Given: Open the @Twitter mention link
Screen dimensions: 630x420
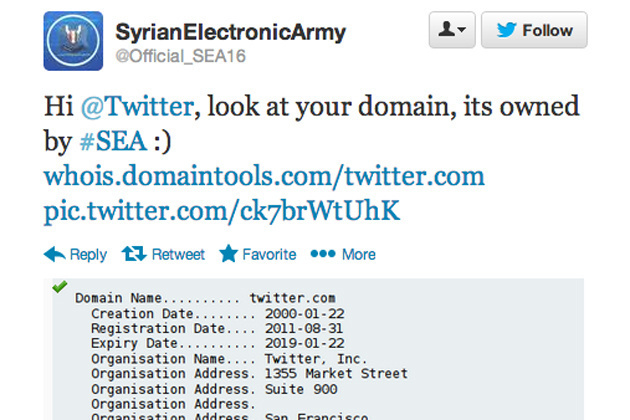Looking at the screenshot, I should coord(138,107).
